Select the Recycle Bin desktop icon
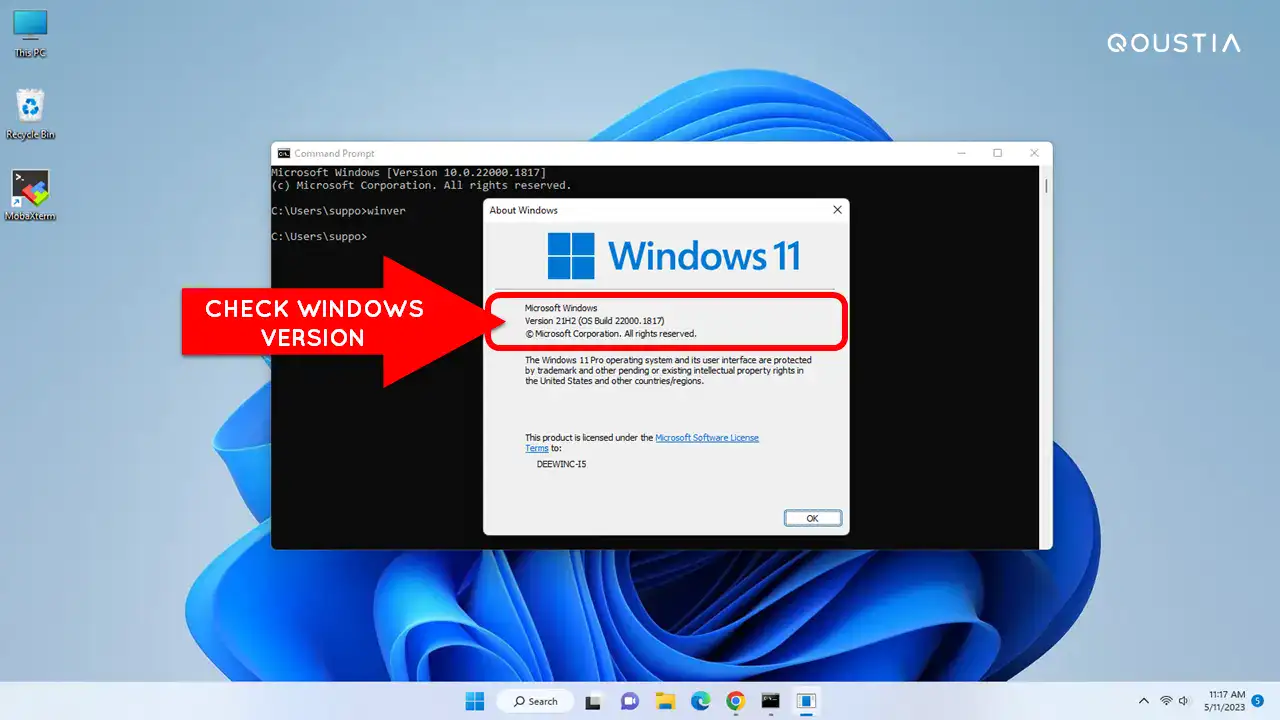 [30, 114]
